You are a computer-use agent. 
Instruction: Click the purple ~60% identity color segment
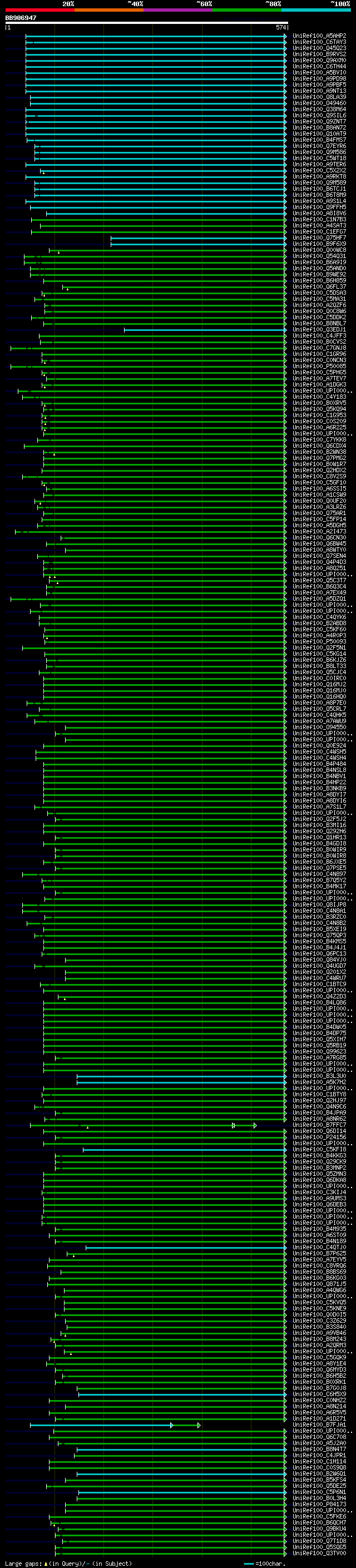tap(177, 11)
